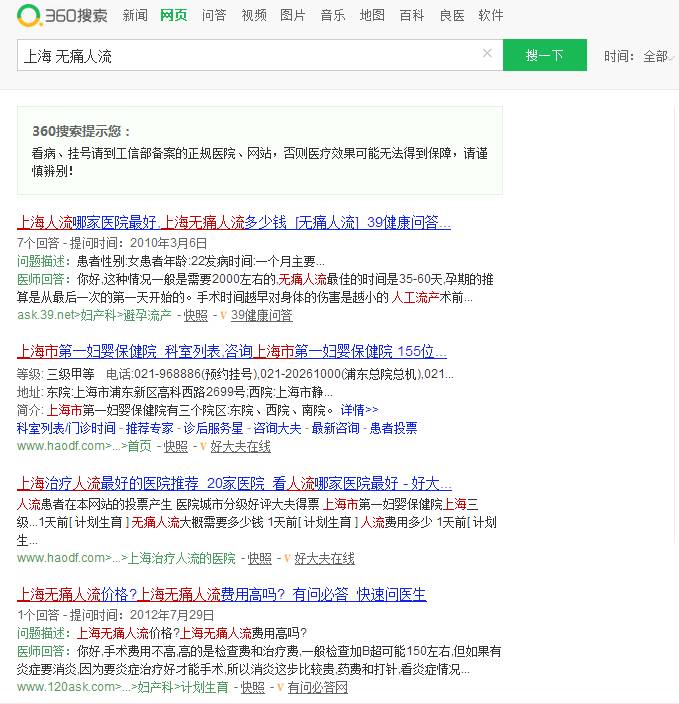
Task: Switch to the 百科 tab
Action: [412, 16]
